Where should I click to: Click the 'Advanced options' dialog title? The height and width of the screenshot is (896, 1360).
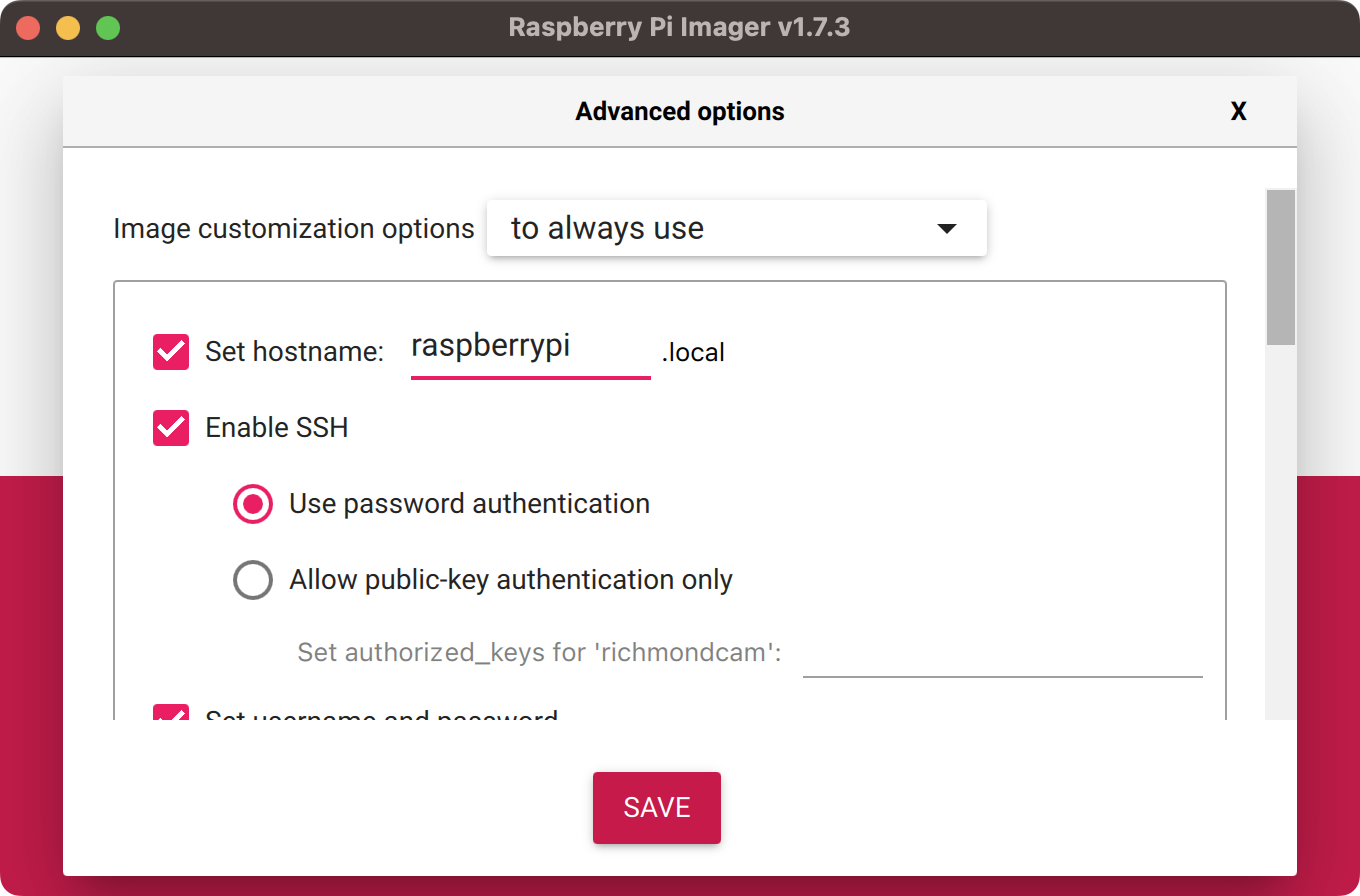pyautogui.click(x=680, y=112)
